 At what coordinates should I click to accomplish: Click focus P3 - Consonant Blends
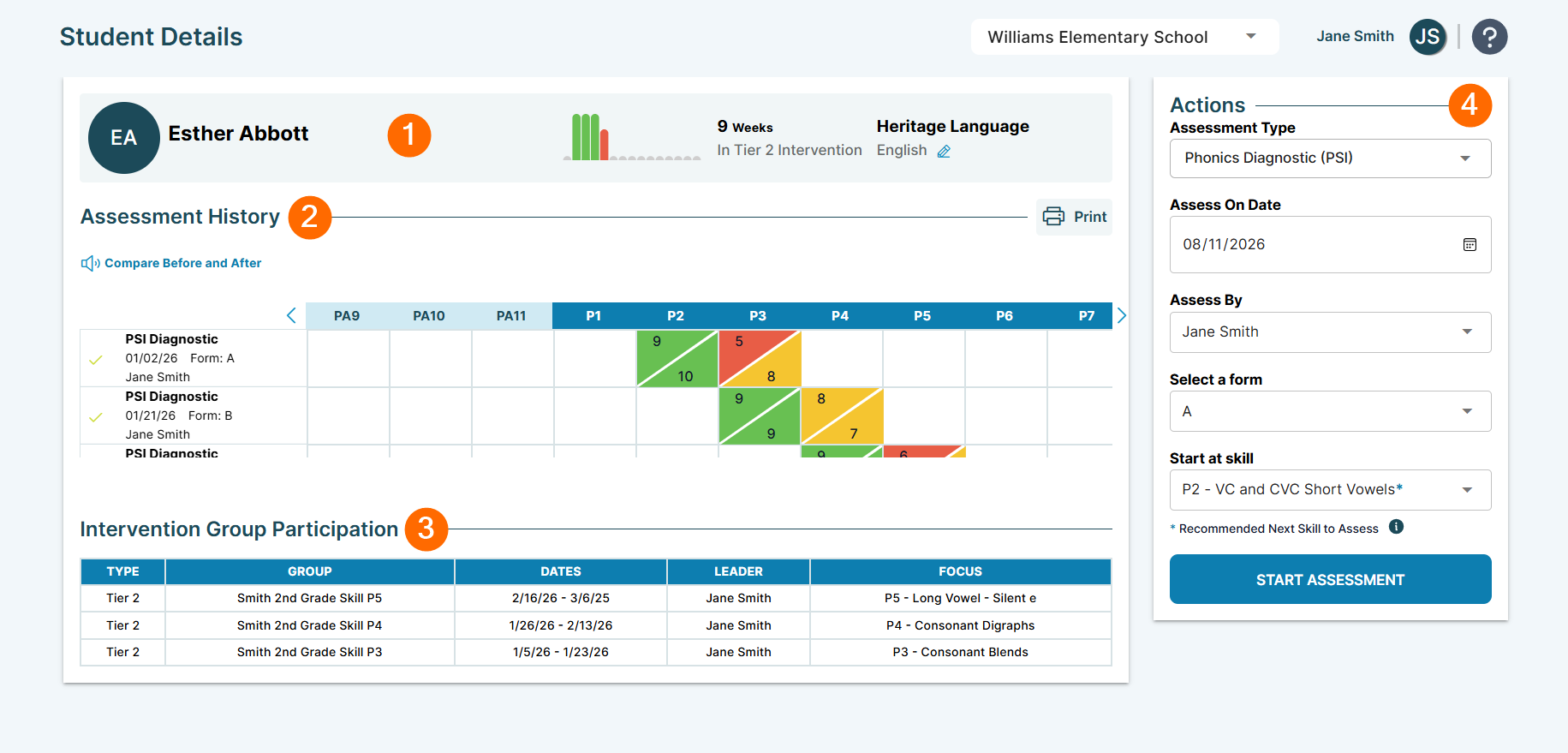pos(960,652)
